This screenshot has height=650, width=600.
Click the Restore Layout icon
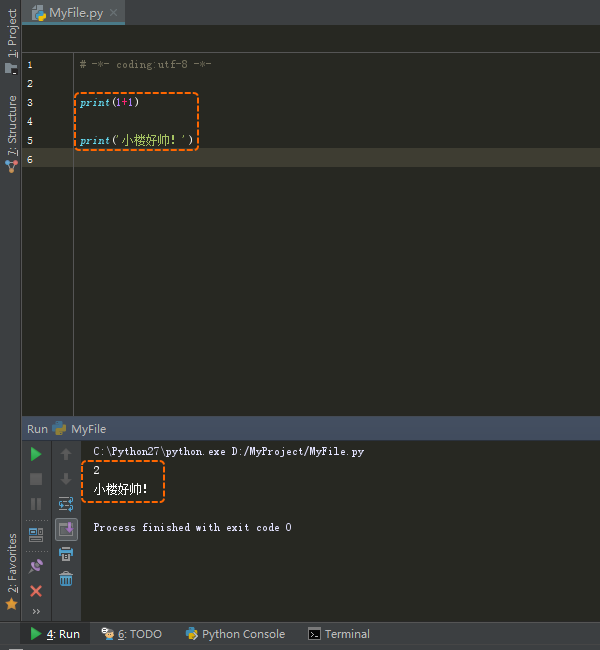pyautogui.click(x=36, y=534)
